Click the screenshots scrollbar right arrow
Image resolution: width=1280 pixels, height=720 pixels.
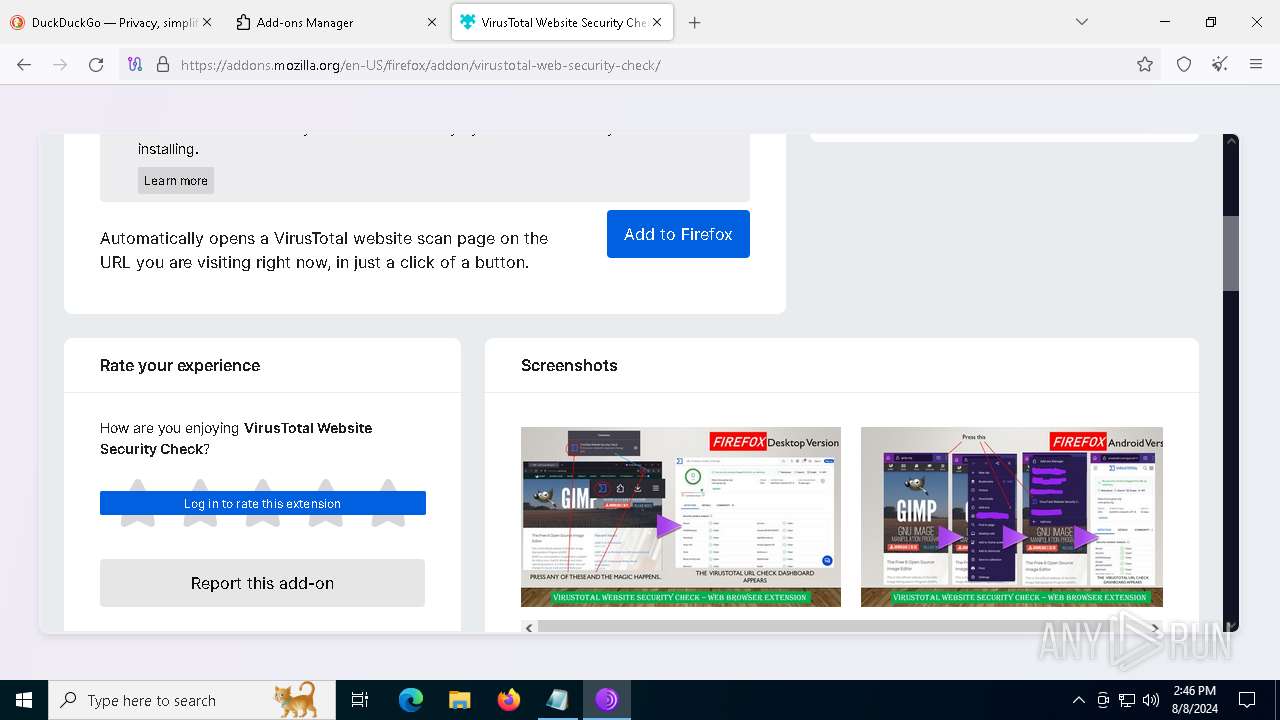pos(1155,628)
